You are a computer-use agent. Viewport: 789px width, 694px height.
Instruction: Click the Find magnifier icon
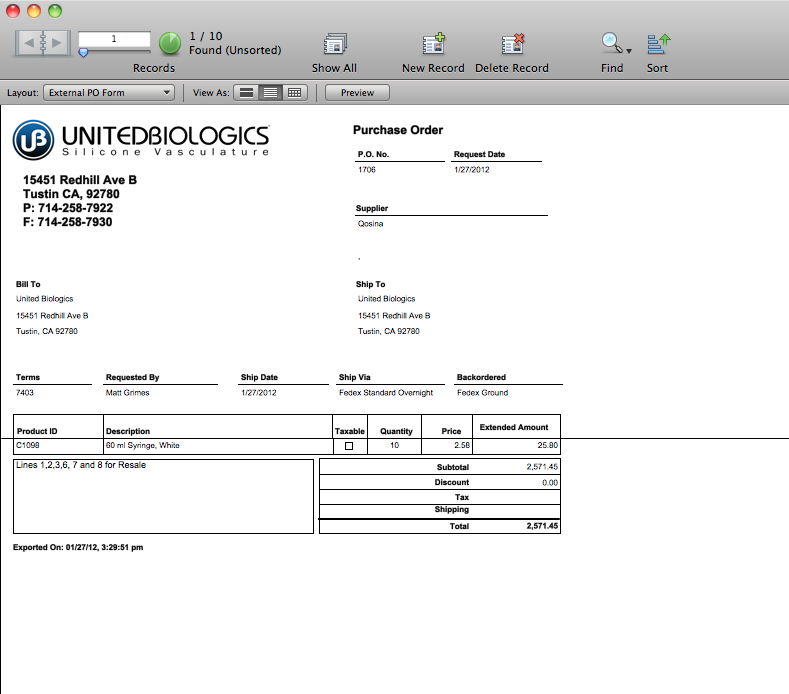coord(610,43)
